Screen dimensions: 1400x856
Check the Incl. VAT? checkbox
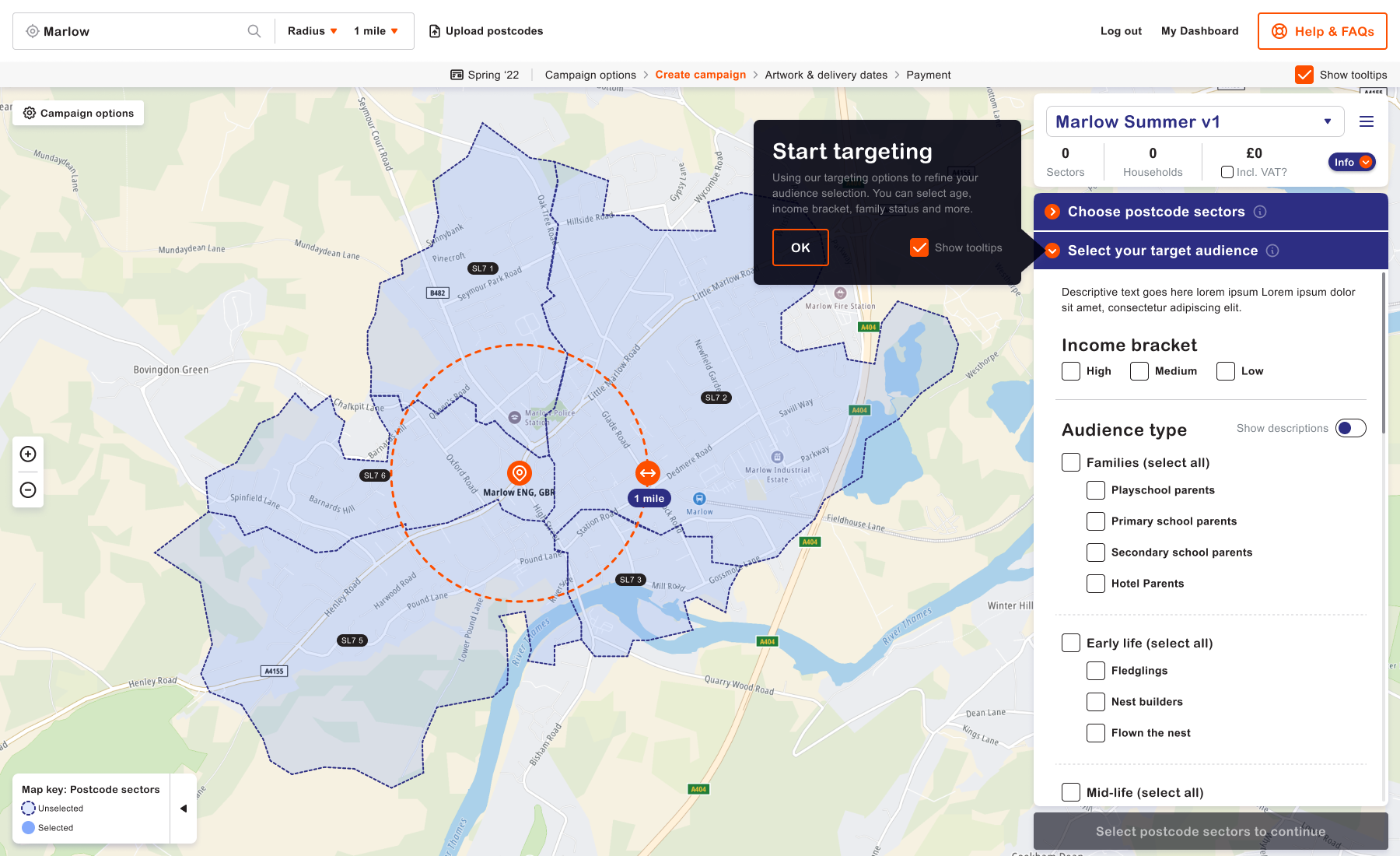click(1227, 172)
